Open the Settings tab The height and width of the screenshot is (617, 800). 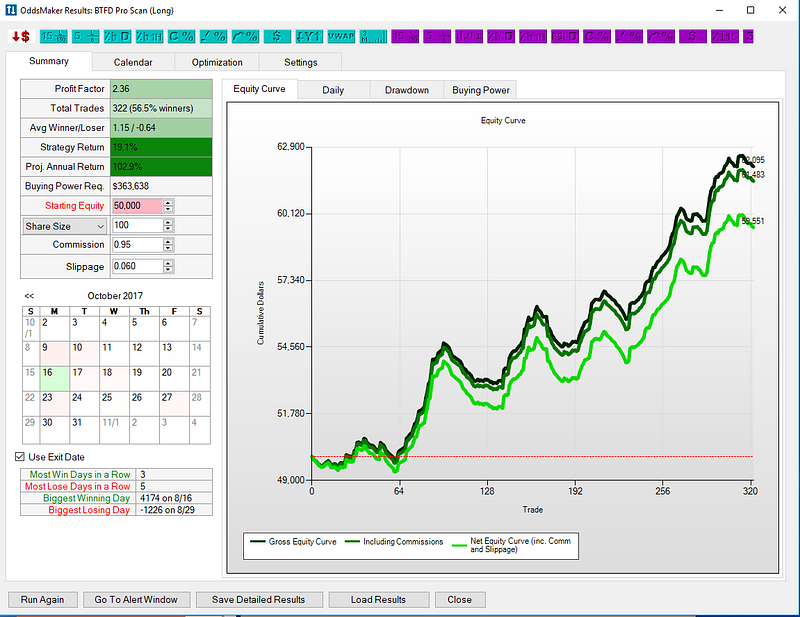[301, 62]
